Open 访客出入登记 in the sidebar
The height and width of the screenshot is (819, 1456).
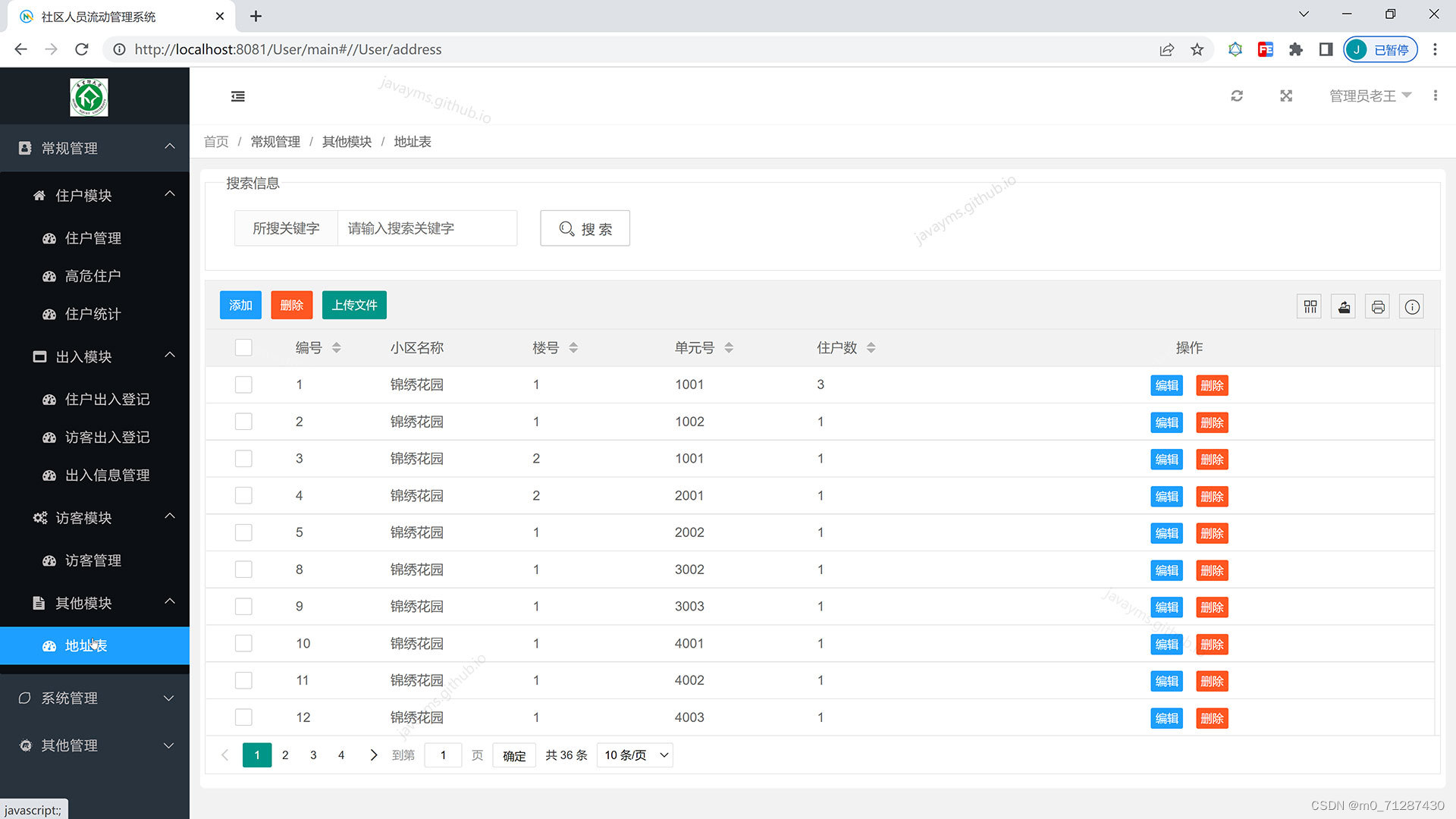coord(107,438)
